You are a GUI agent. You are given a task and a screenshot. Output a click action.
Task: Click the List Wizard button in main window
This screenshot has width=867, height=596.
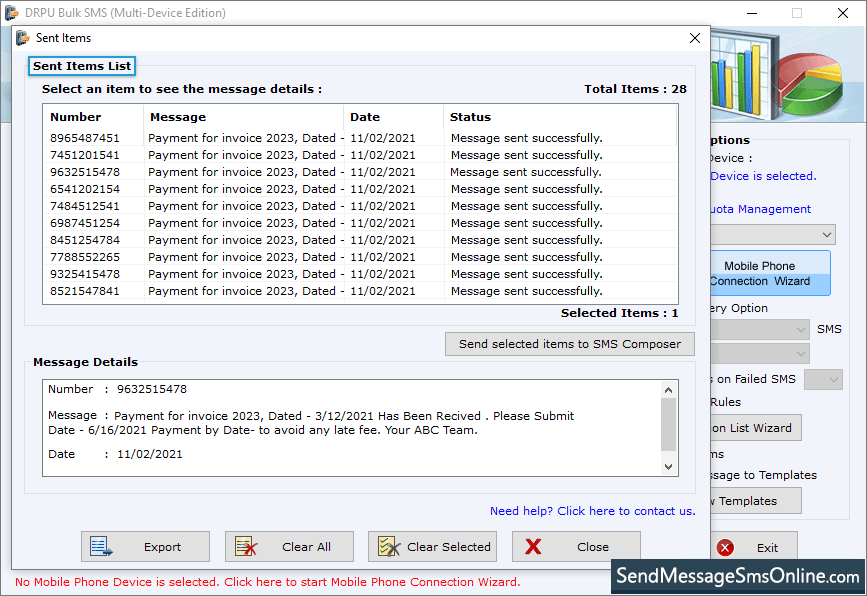pyautogui.click(x=756, y=428)
